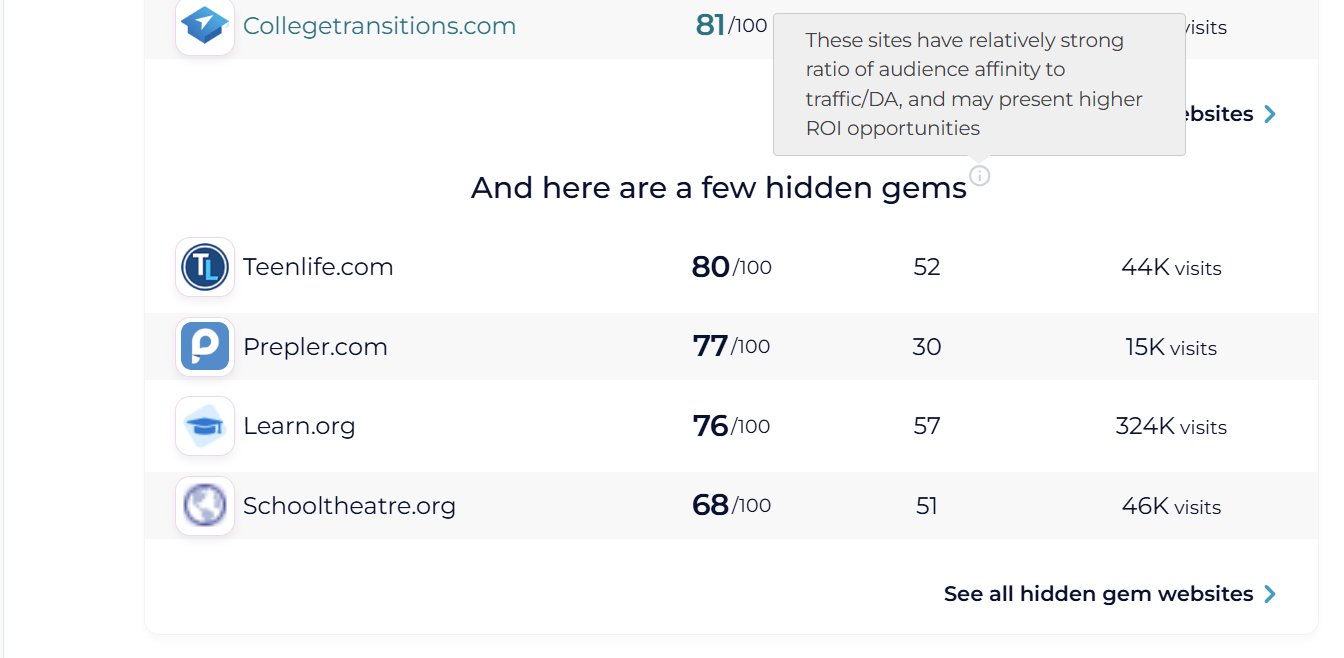Select the Learn.org site name
Viewport: 1344px width, 658px height.
point(299,426)
